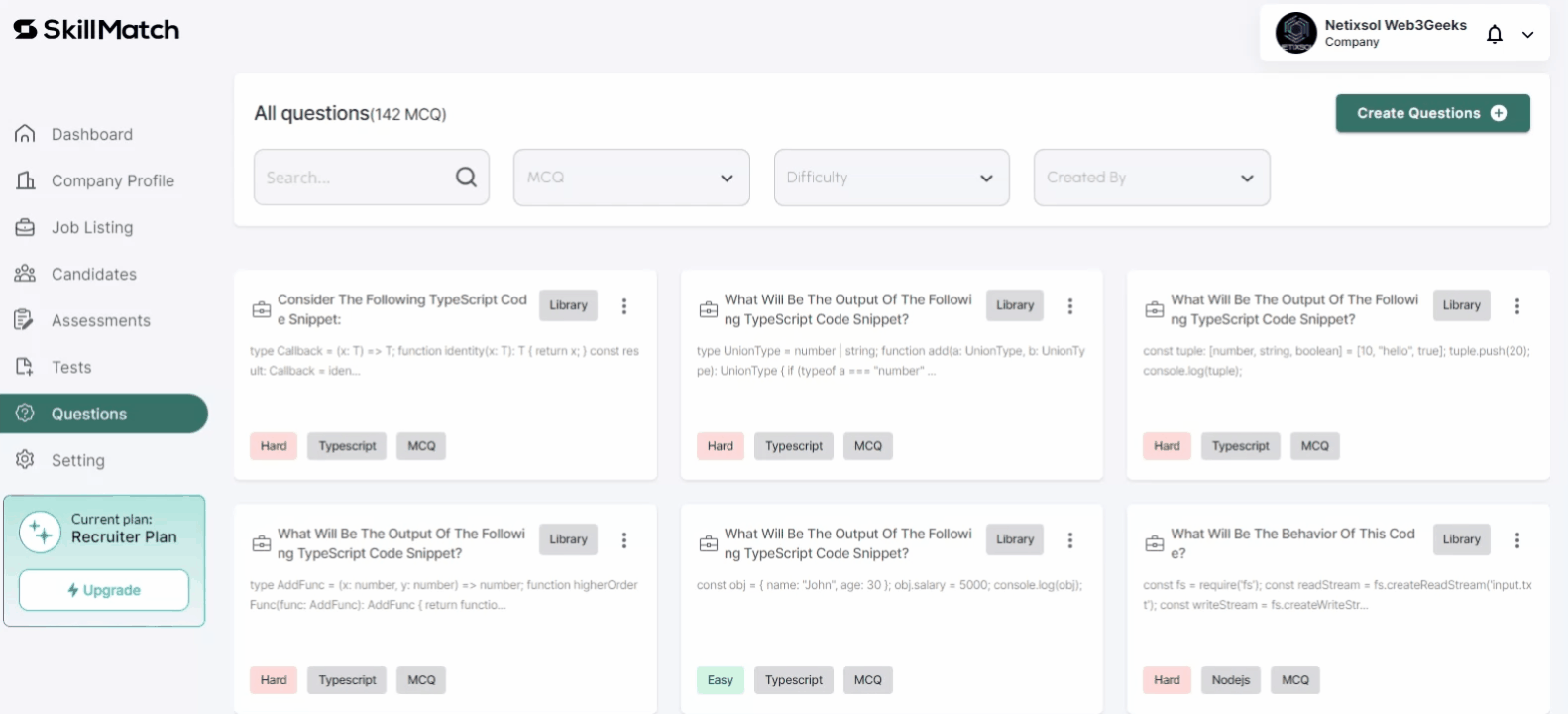Open kebab menu on Nodejs question card
Screen dimensions: 1568x714
1517,540
